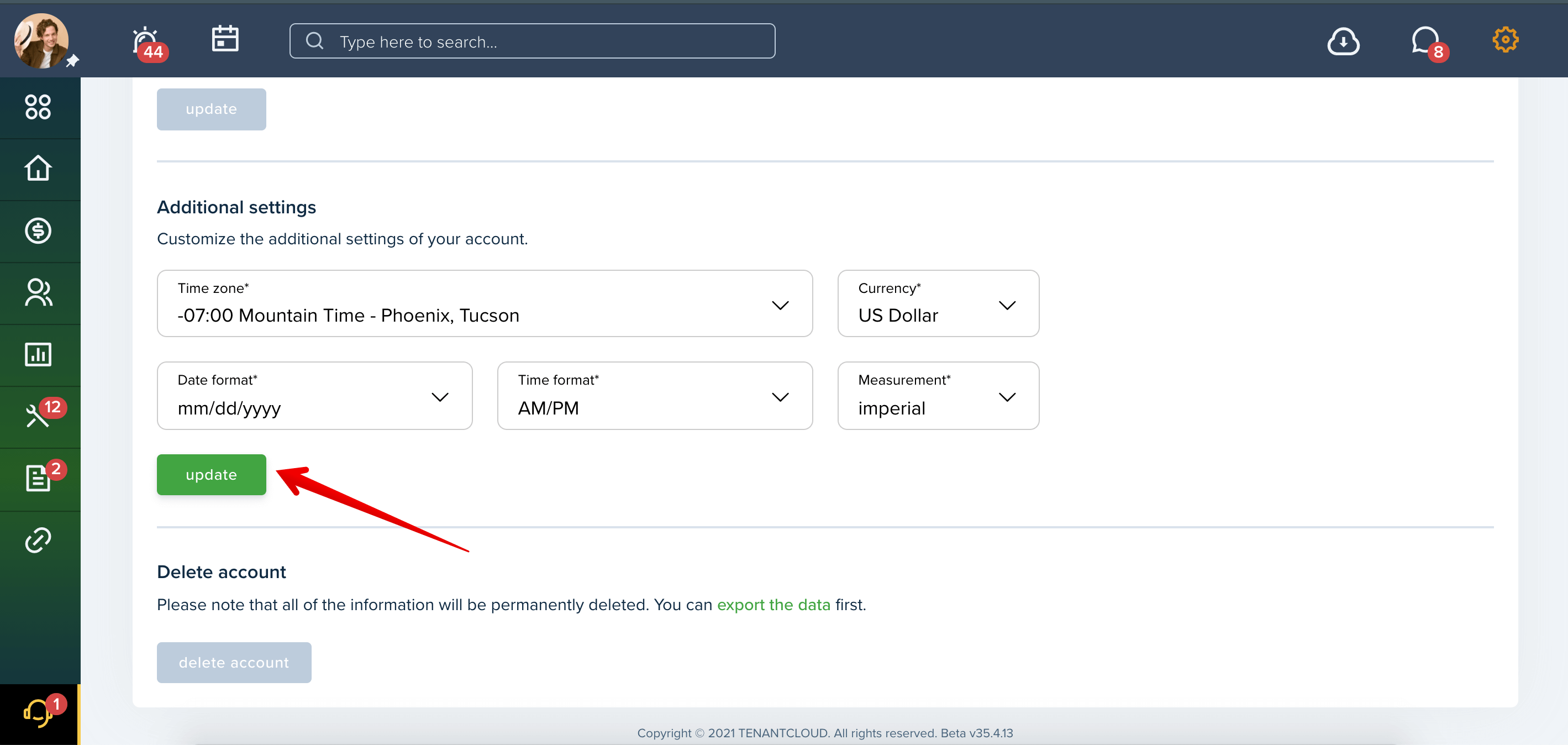
Task: Click the faded update button at top
Action: (x=211, y=109)
